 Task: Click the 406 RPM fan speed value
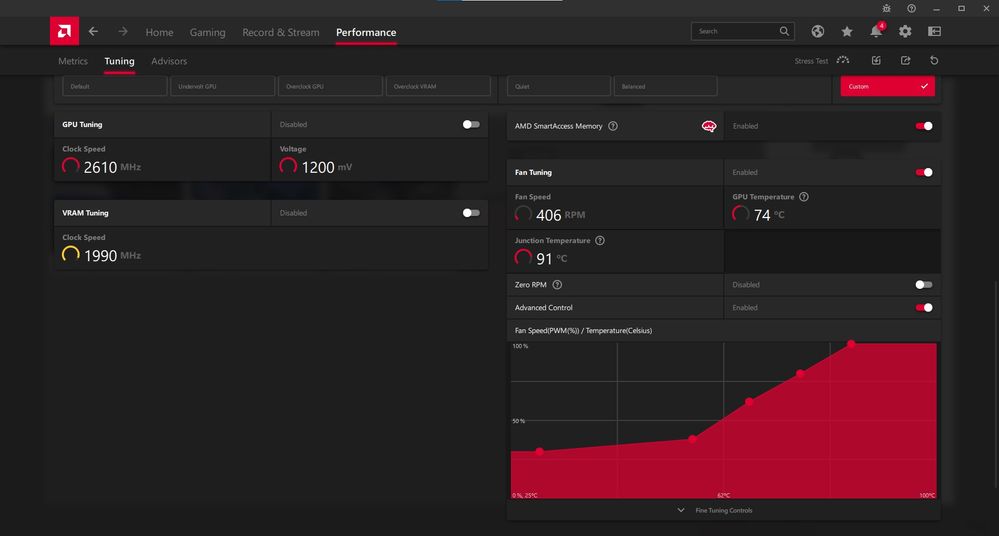pos(549,215)
